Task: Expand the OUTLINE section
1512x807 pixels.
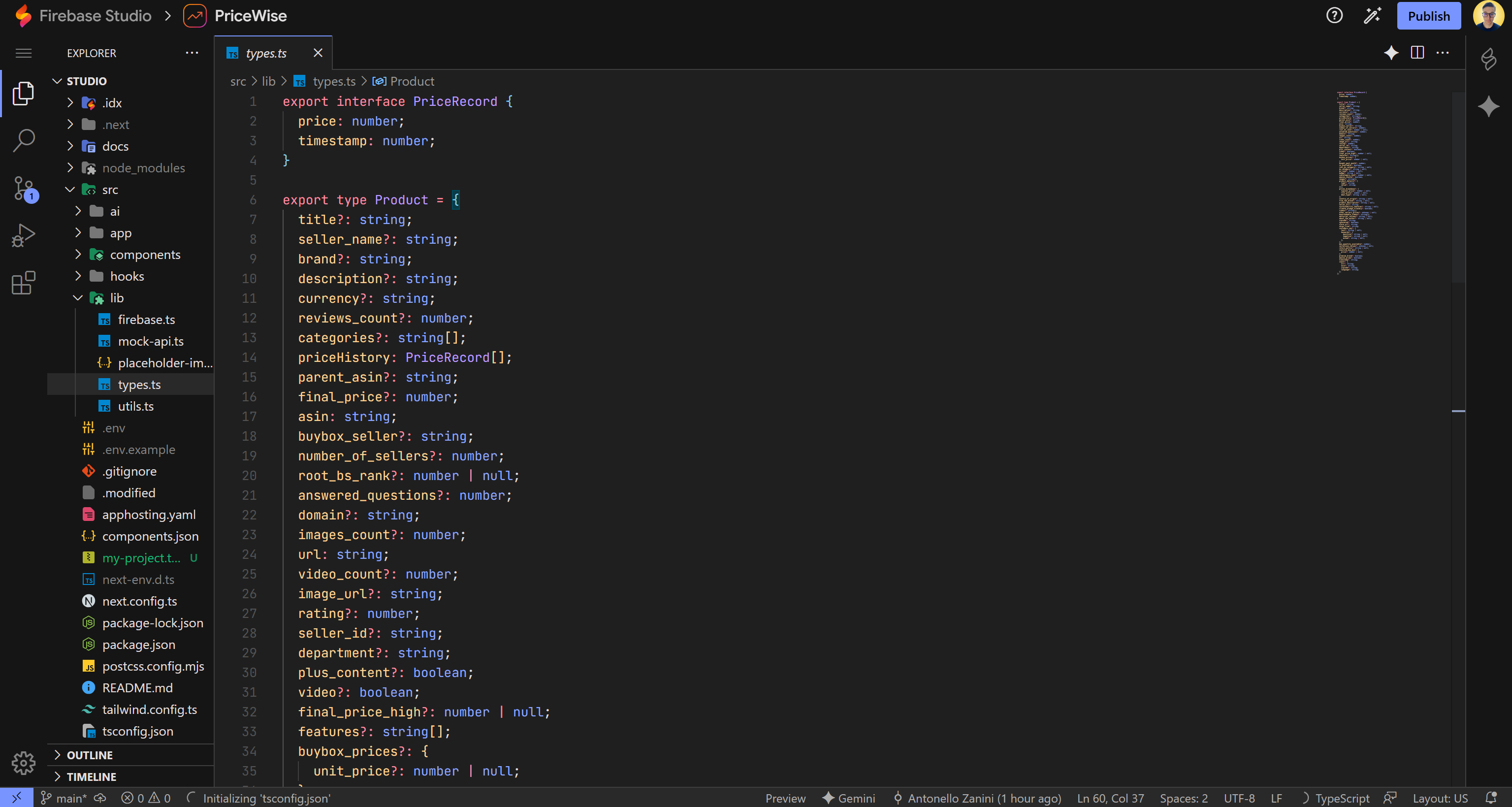Action: tap(89, 755)
